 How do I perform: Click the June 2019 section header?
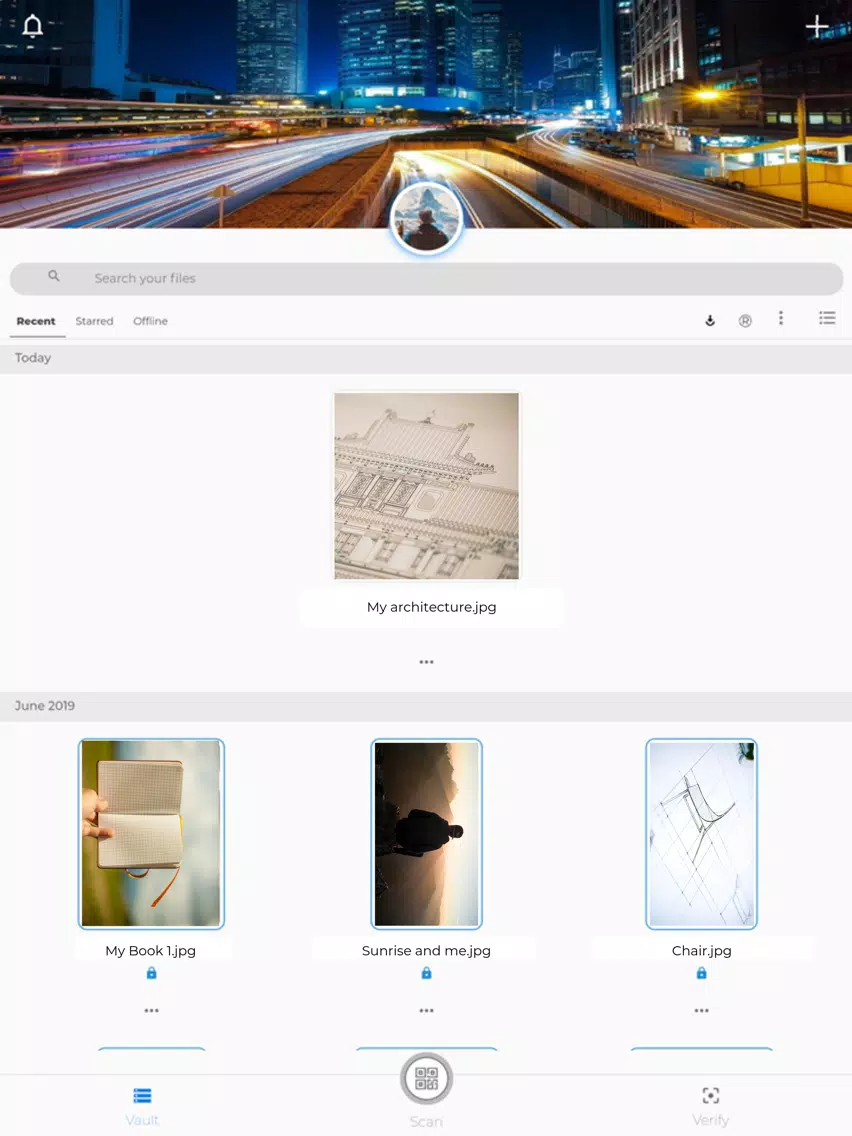pyautogui.click(x=426, y=706)
